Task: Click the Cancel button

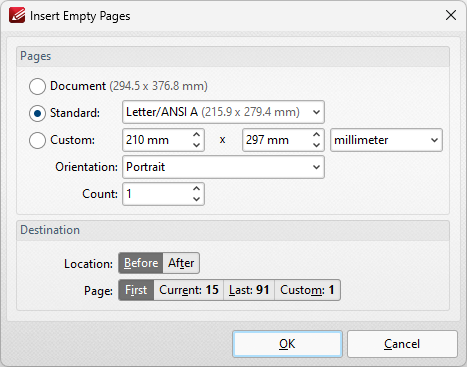Action: click(402, 344)
